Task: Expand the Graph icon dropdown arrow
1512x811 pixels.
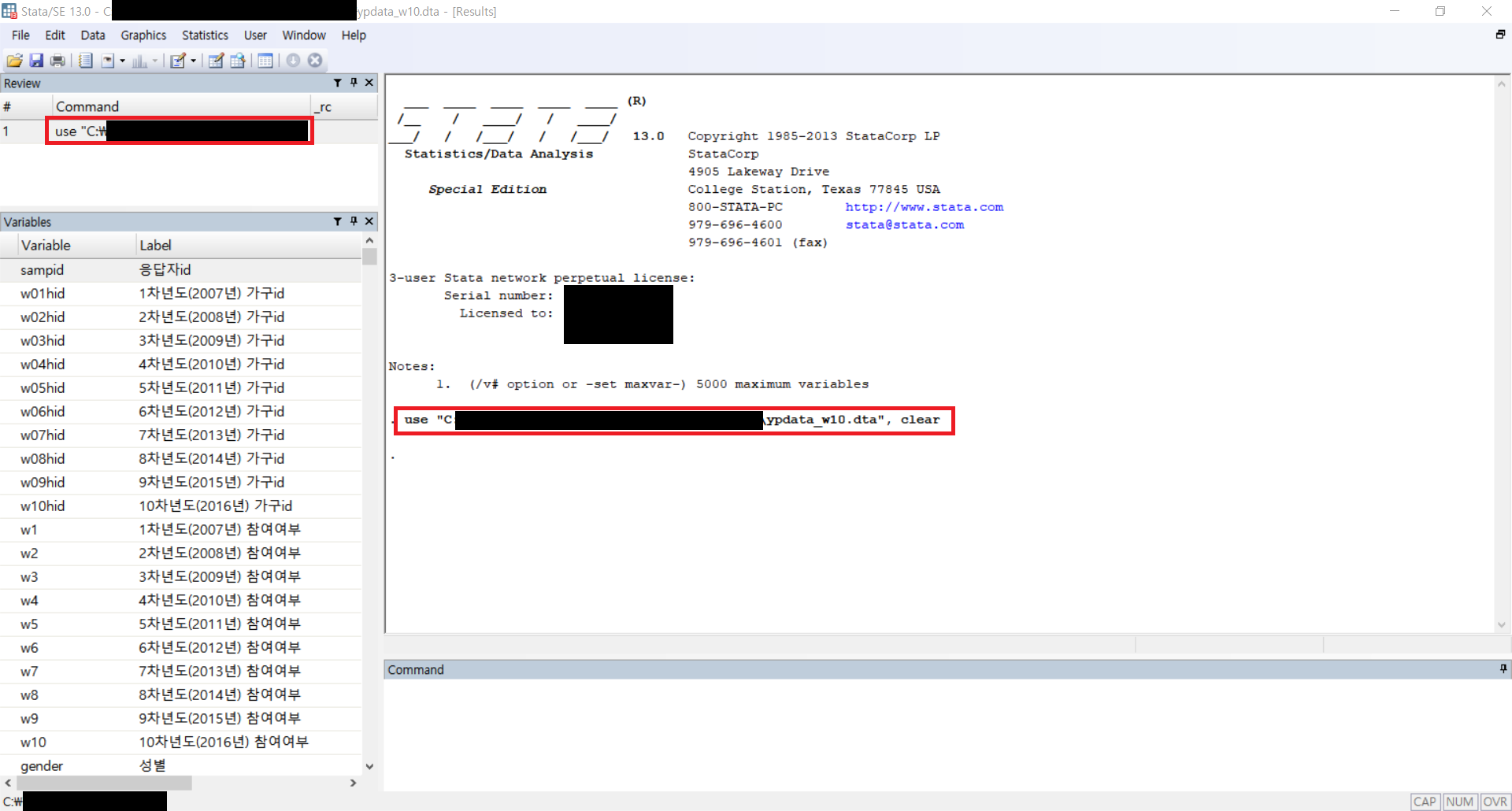Action: [154, 61]
